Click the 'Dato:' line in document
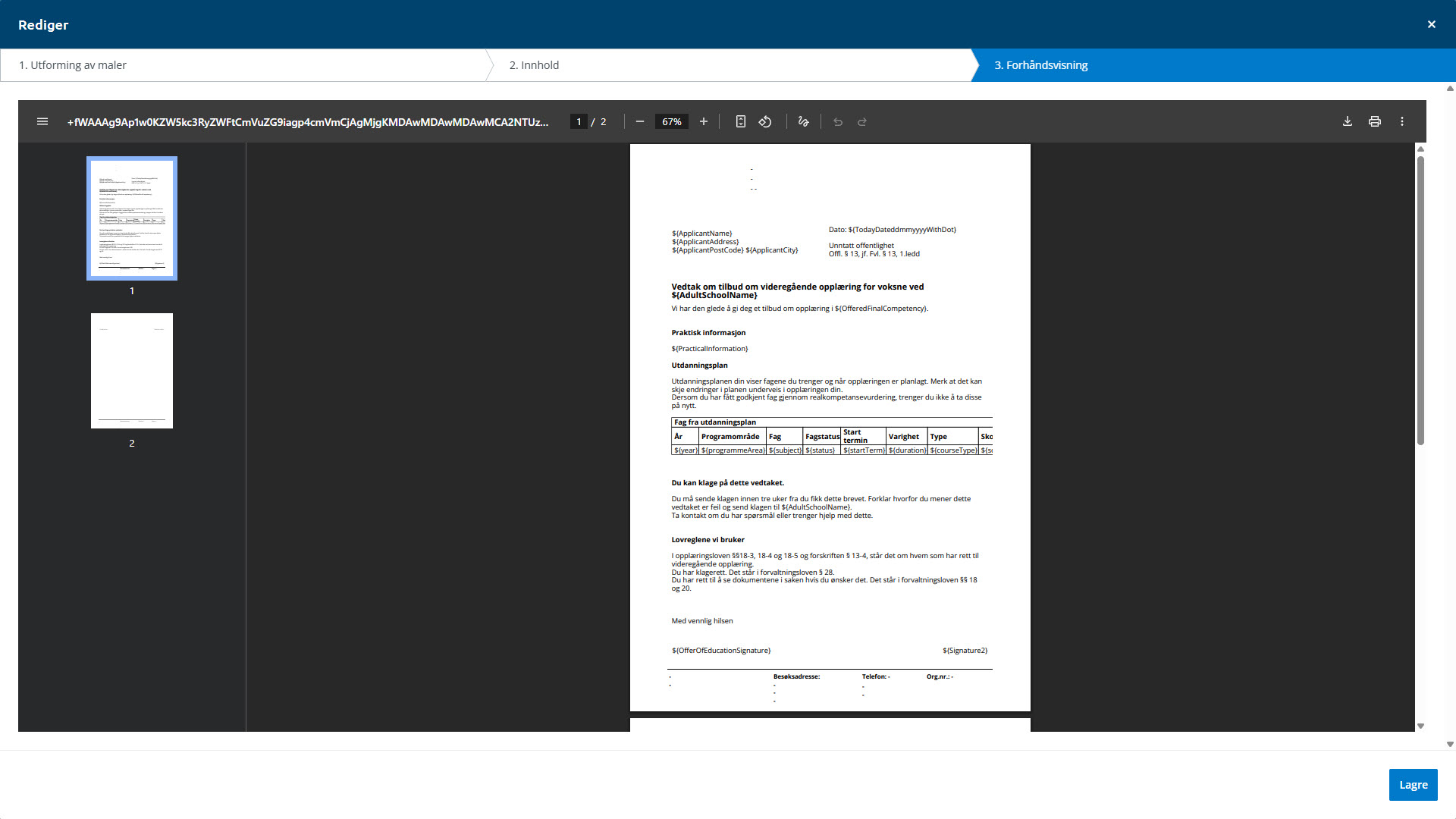1456x819 pixels. [893, 230]
